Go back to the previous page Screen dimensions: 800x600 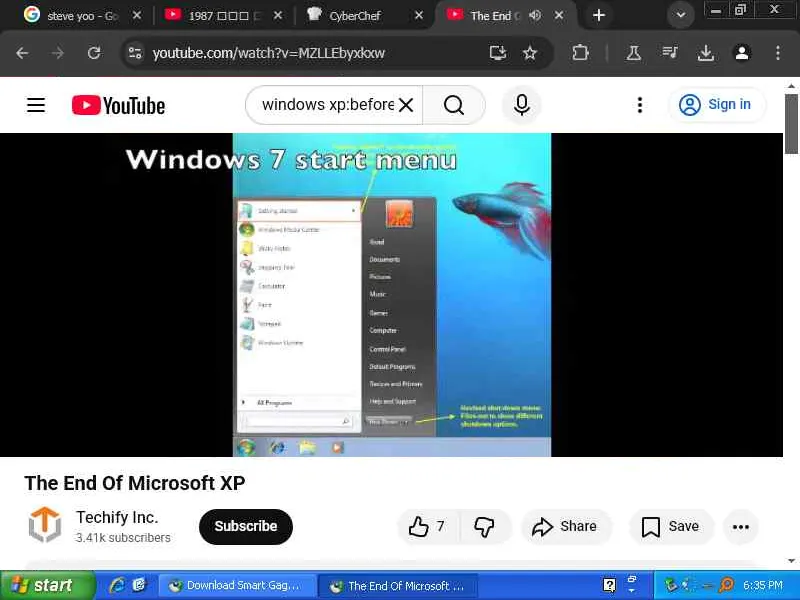click(22, 53)
